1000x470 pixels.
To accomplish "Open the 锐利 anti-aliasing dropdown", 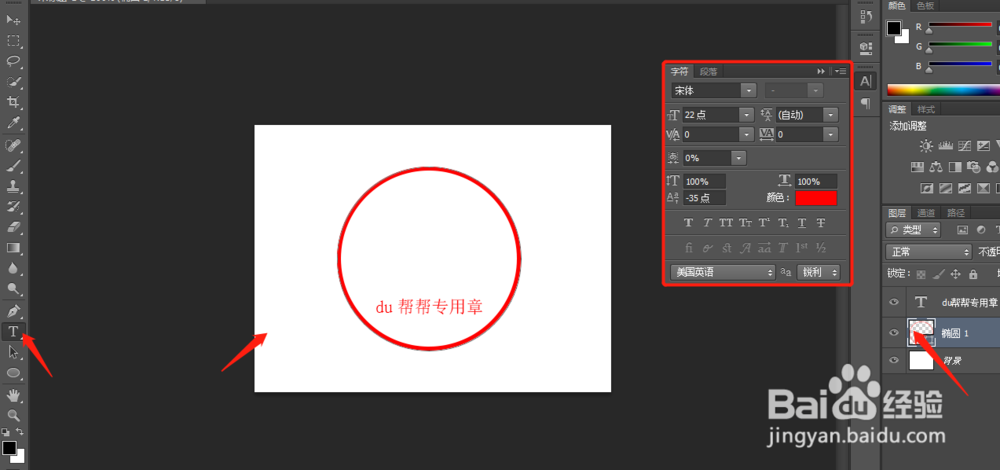I will [x=818, y=272].
